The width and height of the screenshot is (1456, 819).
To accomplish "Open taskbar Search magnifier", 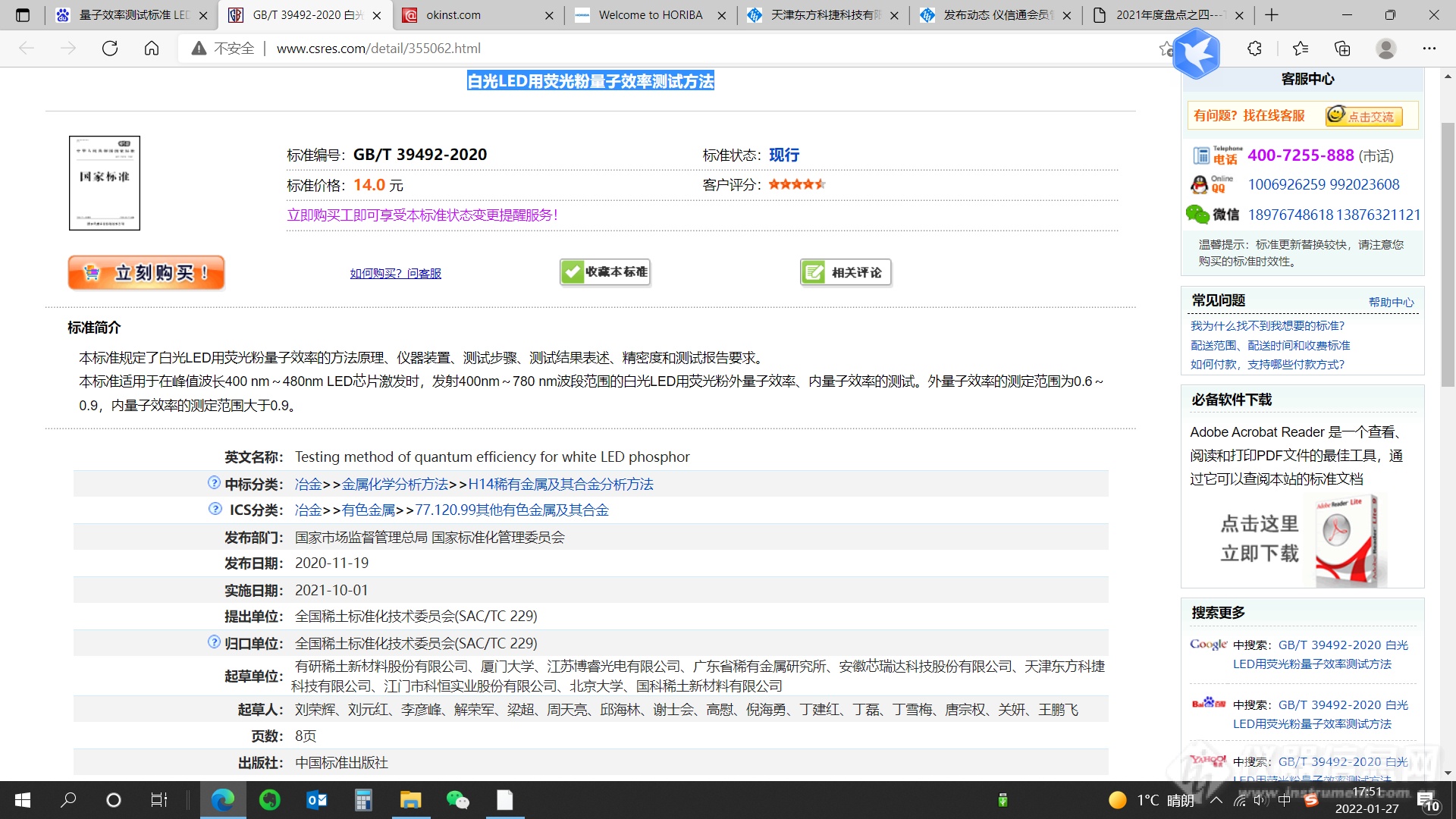I will coord(68,800).
